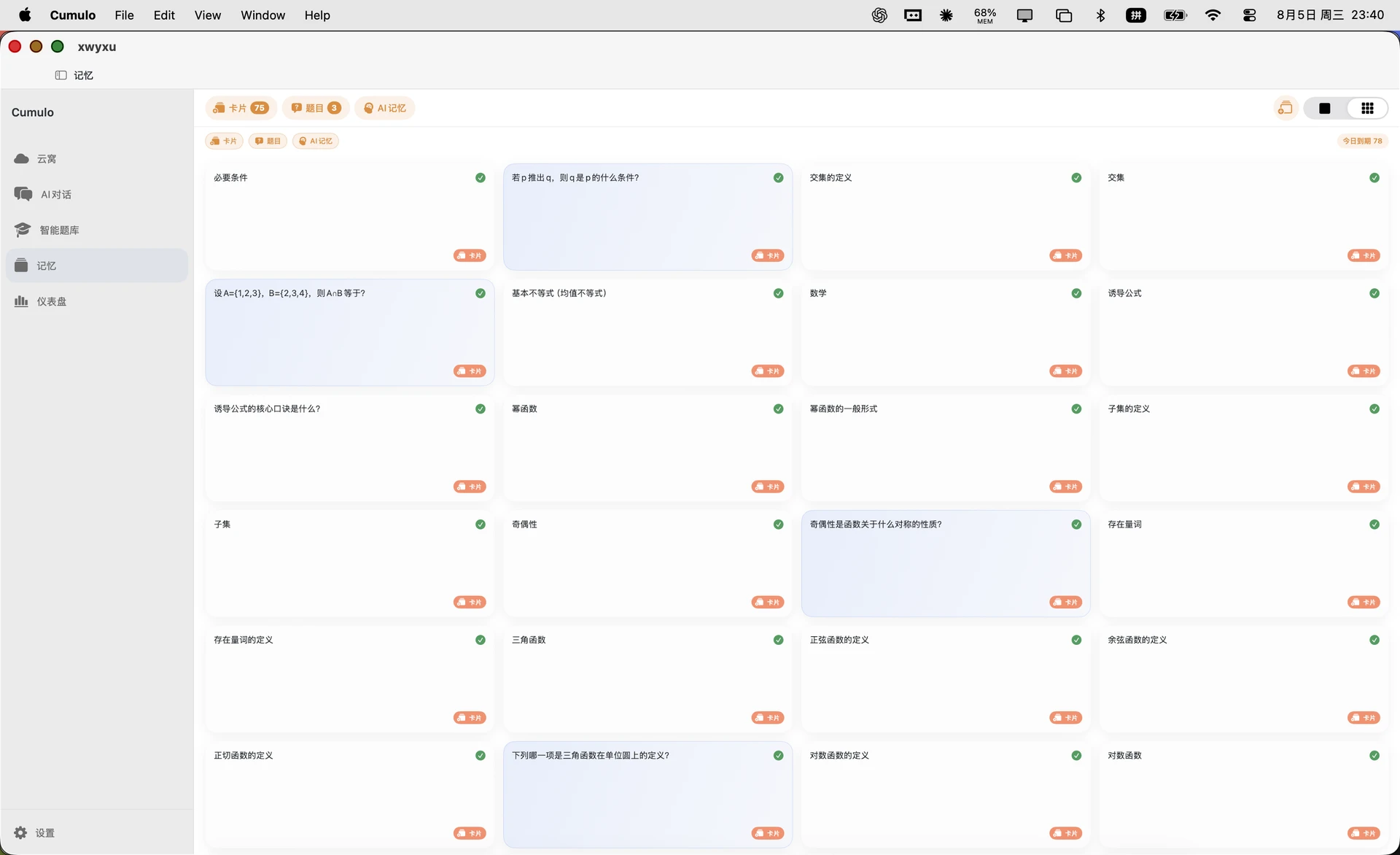Apply the small 卡片 filter chip
This screenshot has height=855, width=1400.
[224, 141]
